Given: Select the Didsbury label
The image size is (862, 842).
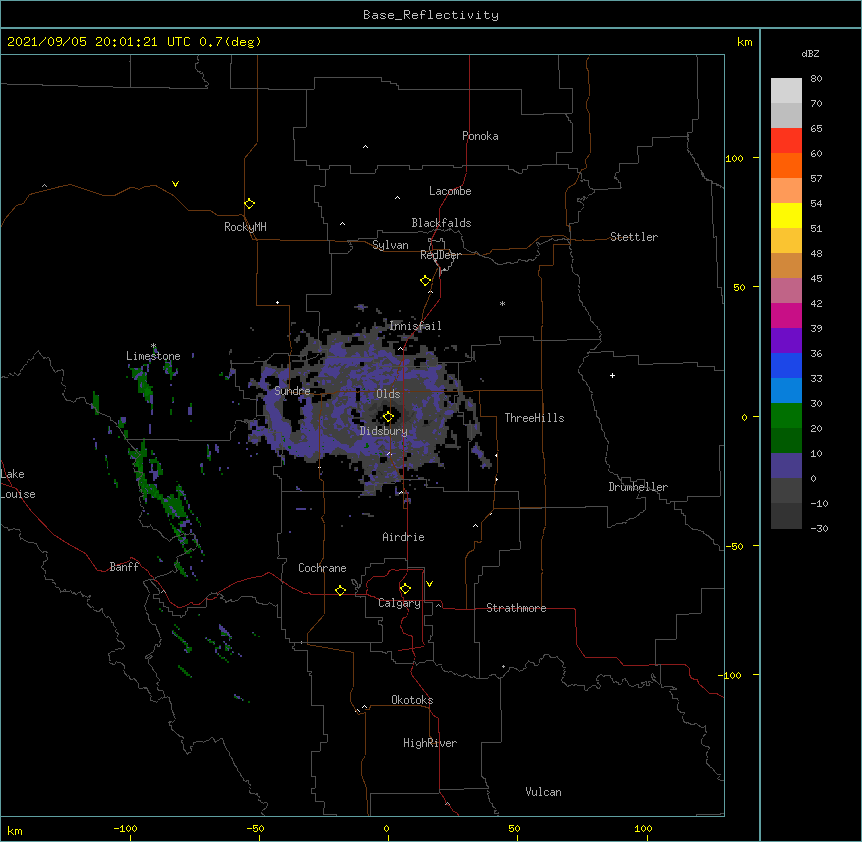Looking at the screenshot, I should coord(384,431).
